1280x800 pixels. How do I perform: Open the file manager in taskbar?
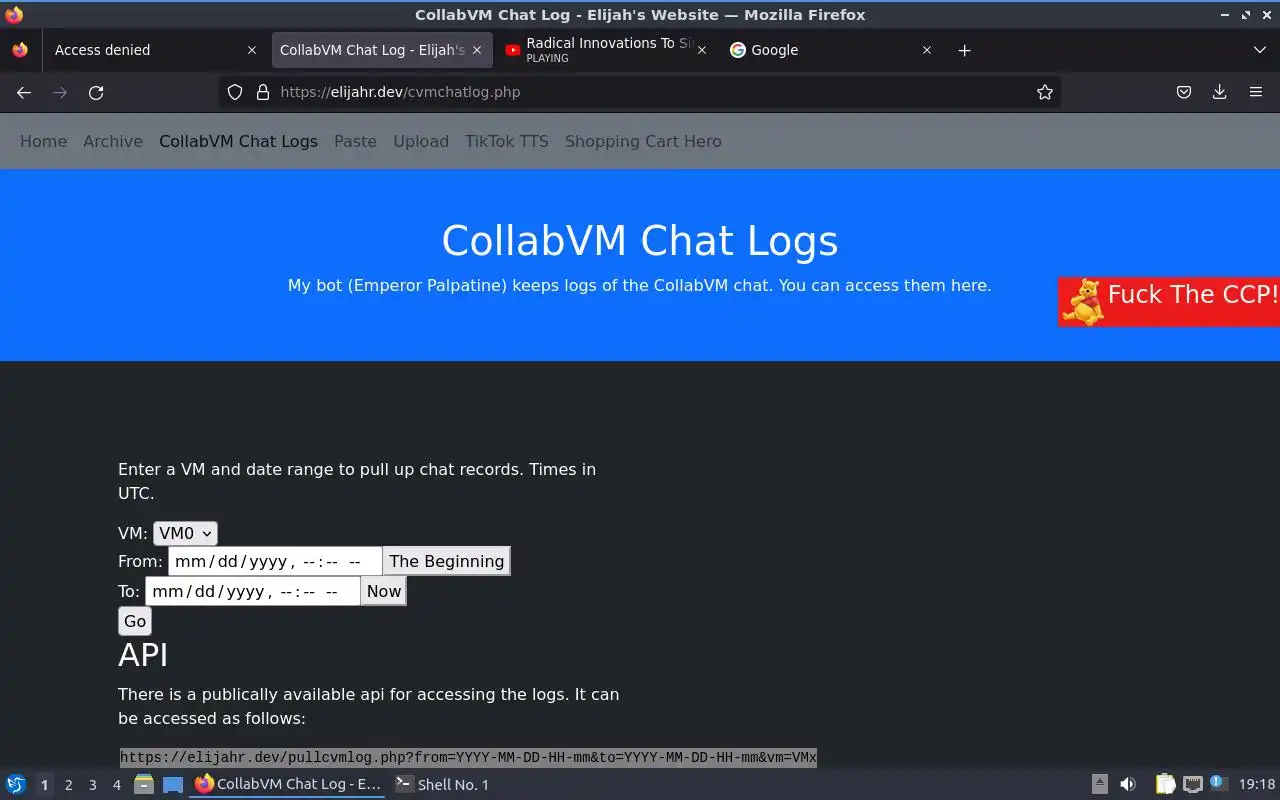tap(144, 784)
